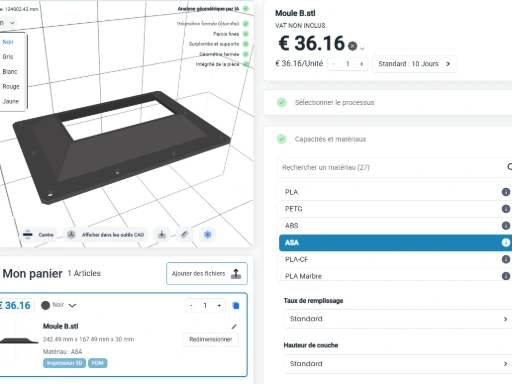The height and width of the screenshot is (384, 512).
Task: Collapse the color dropdown above the list
Action: [x=12, y=23]
